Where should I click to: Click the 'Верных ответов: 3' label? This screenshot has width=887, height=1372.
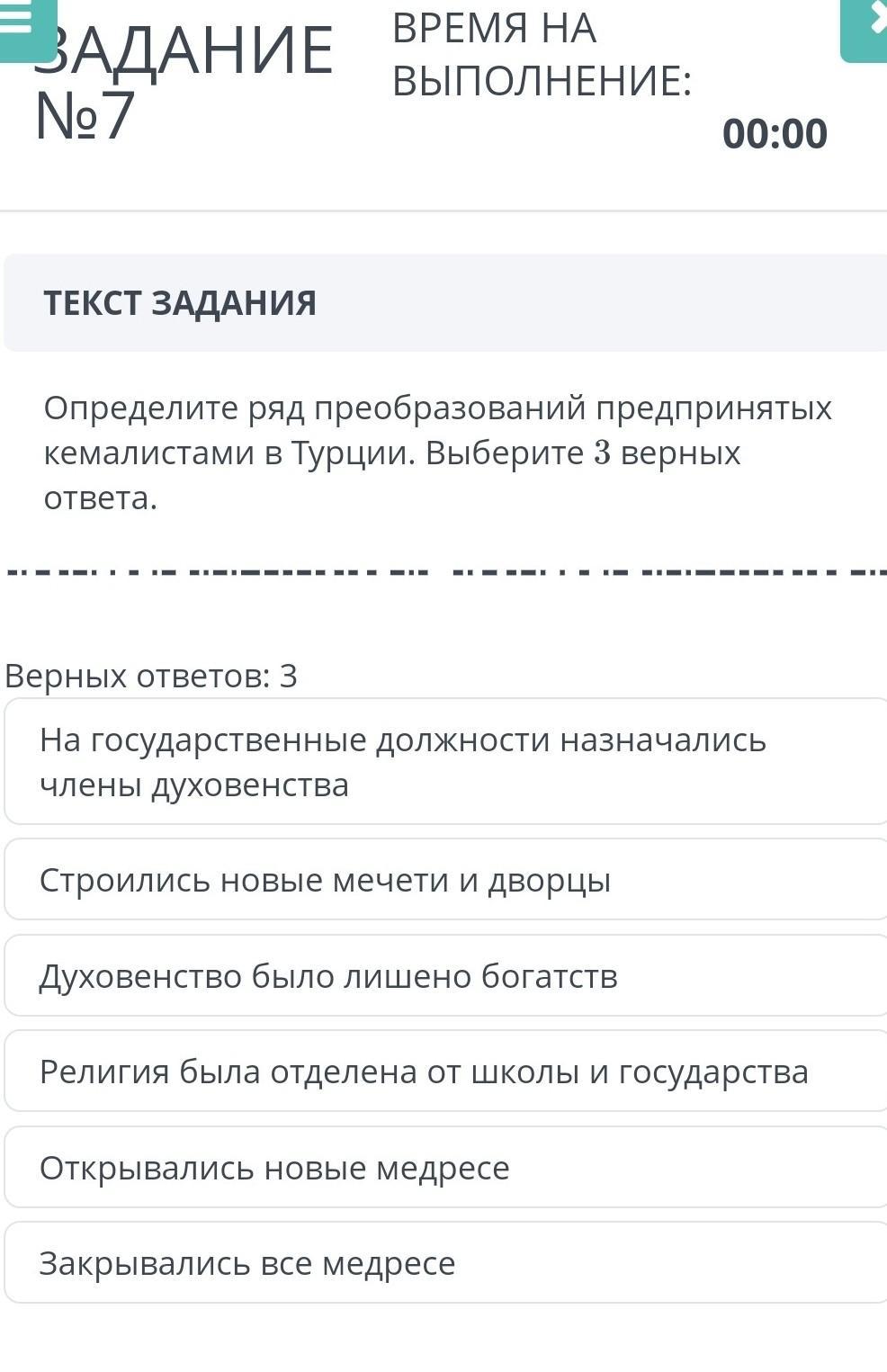151,676
